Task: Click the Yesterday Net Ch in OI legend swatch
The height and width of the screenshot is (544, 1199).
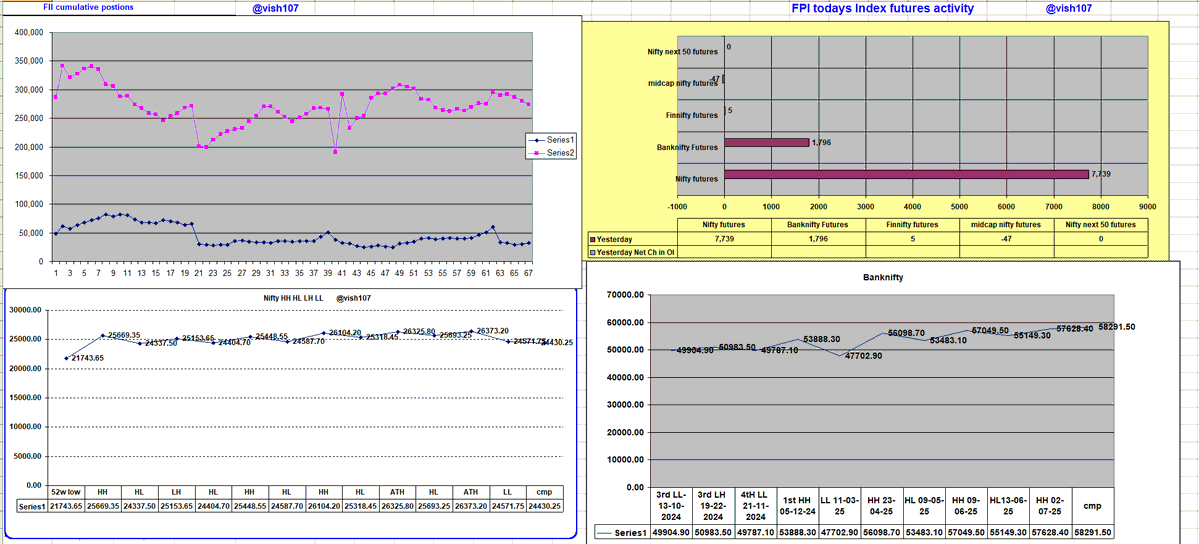Action: [592, 251]
